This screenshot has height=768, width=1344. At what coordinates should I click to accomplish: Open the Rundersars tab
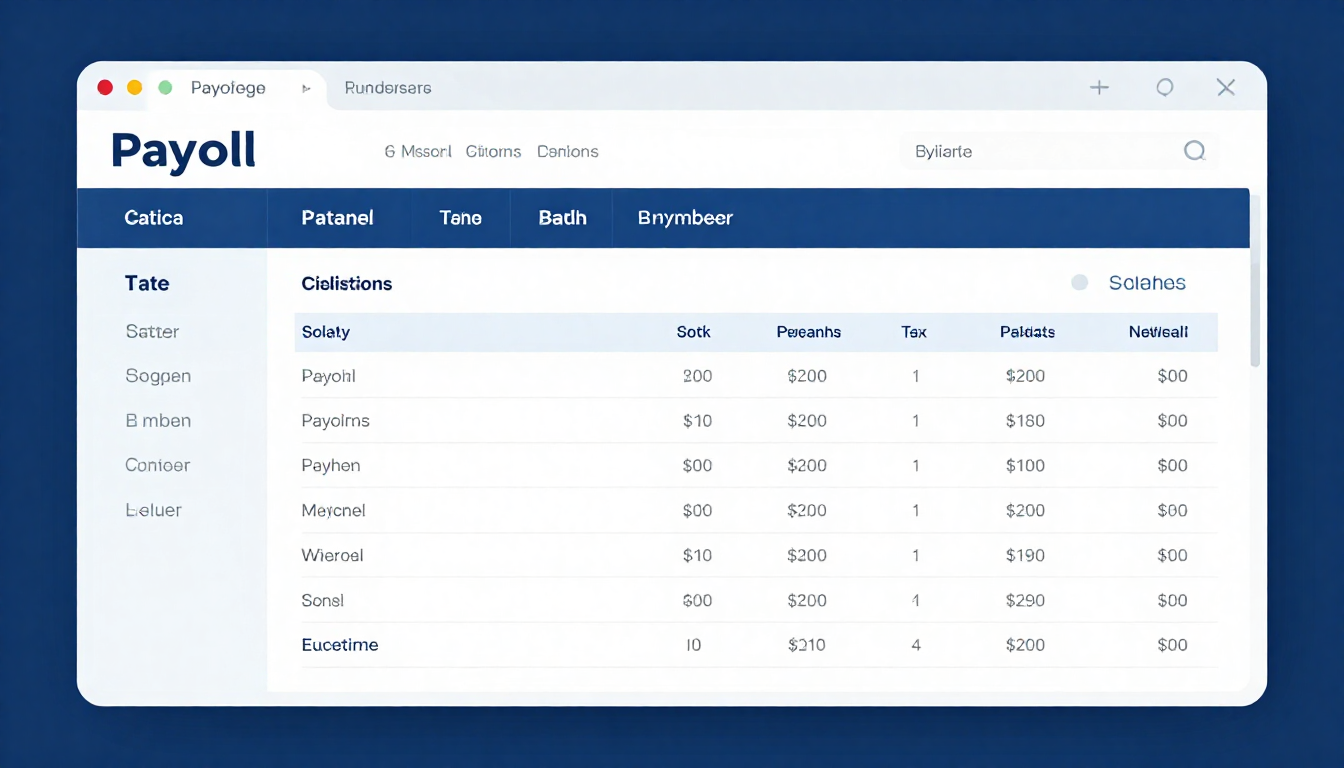[x=387, y=88]
